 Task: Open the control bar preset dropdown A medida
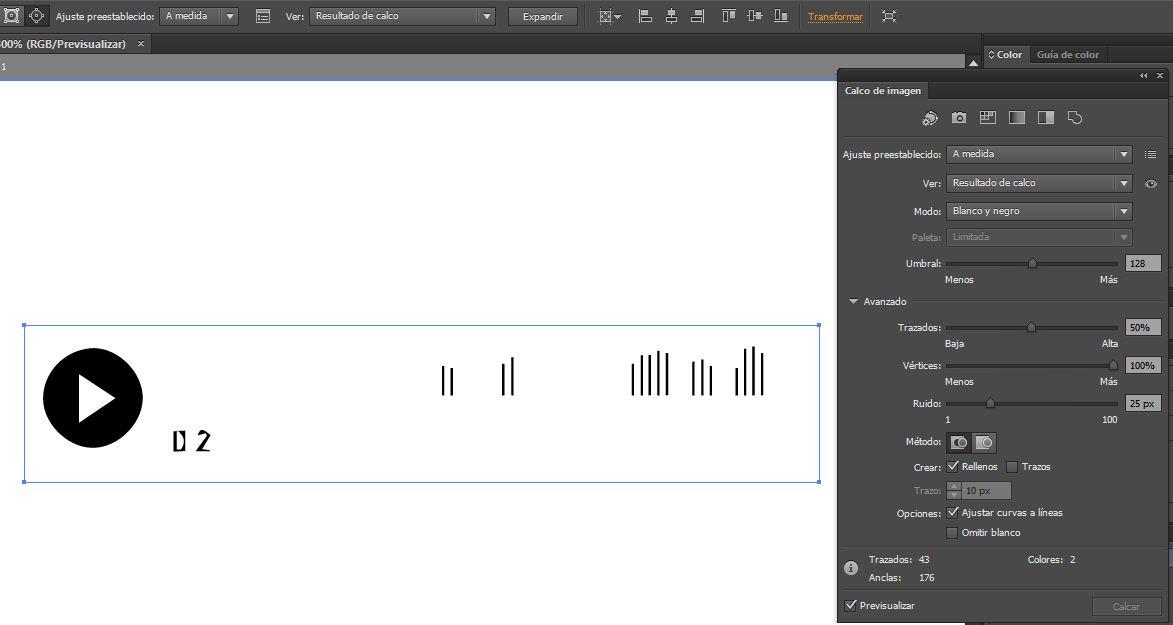[198, 16]
